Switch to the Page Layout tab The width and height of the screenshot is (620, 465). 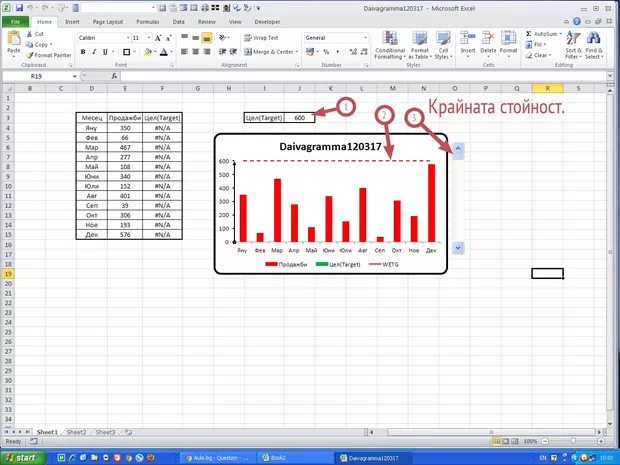pyautogui.click(x=108, y=22)
